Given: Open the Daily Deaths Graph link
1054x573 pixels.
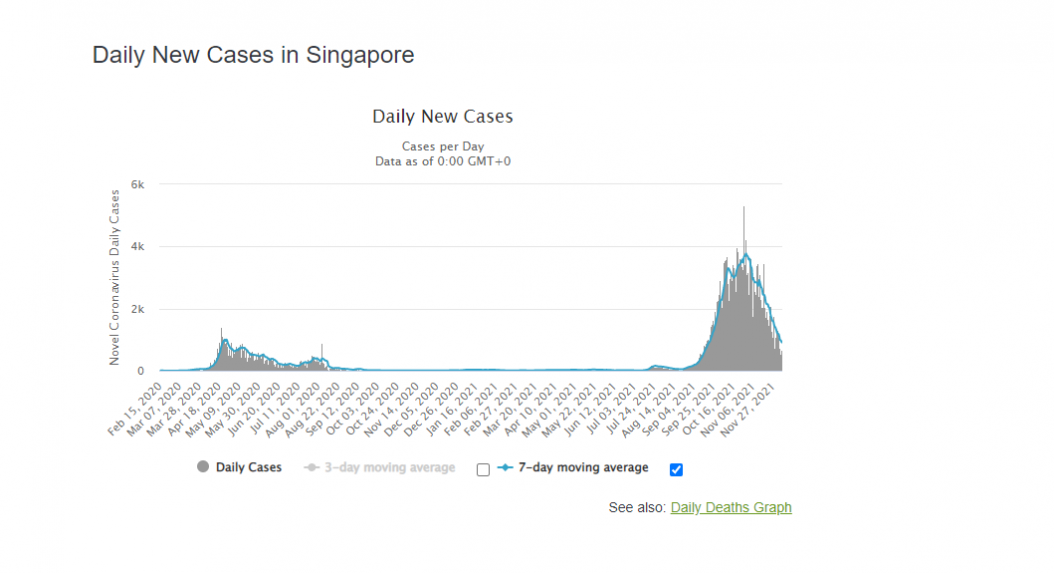Looking at the screenshot, I should [x=731, y=507].
